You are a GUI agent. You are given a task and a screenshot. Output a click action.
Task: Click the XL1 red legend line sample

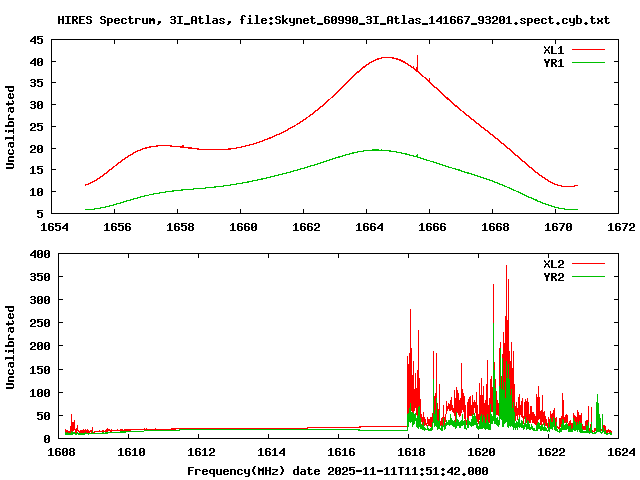tap(589, 49)
